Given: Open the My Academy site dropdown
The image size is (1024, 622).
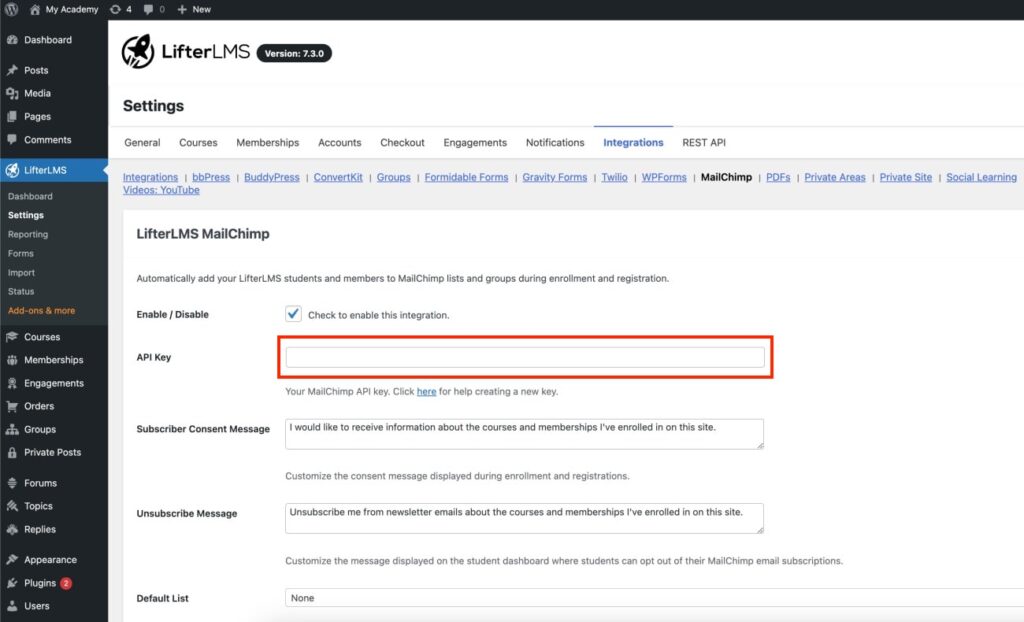Looking at the screenshot, I should (x=64, y=9).
